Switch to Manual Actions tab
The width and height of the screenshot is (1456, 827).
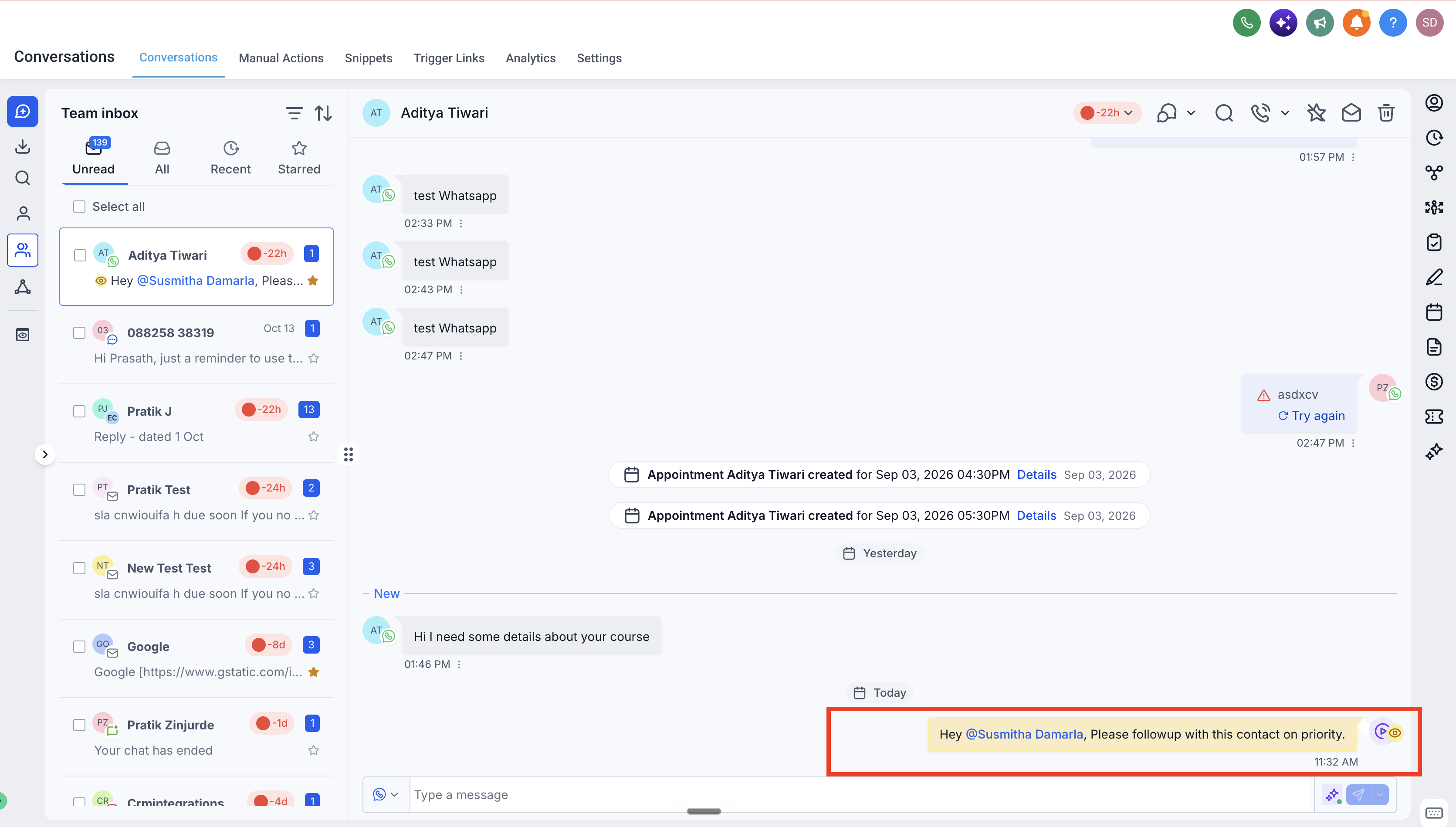pyautogui.click(x=281, y=58)
